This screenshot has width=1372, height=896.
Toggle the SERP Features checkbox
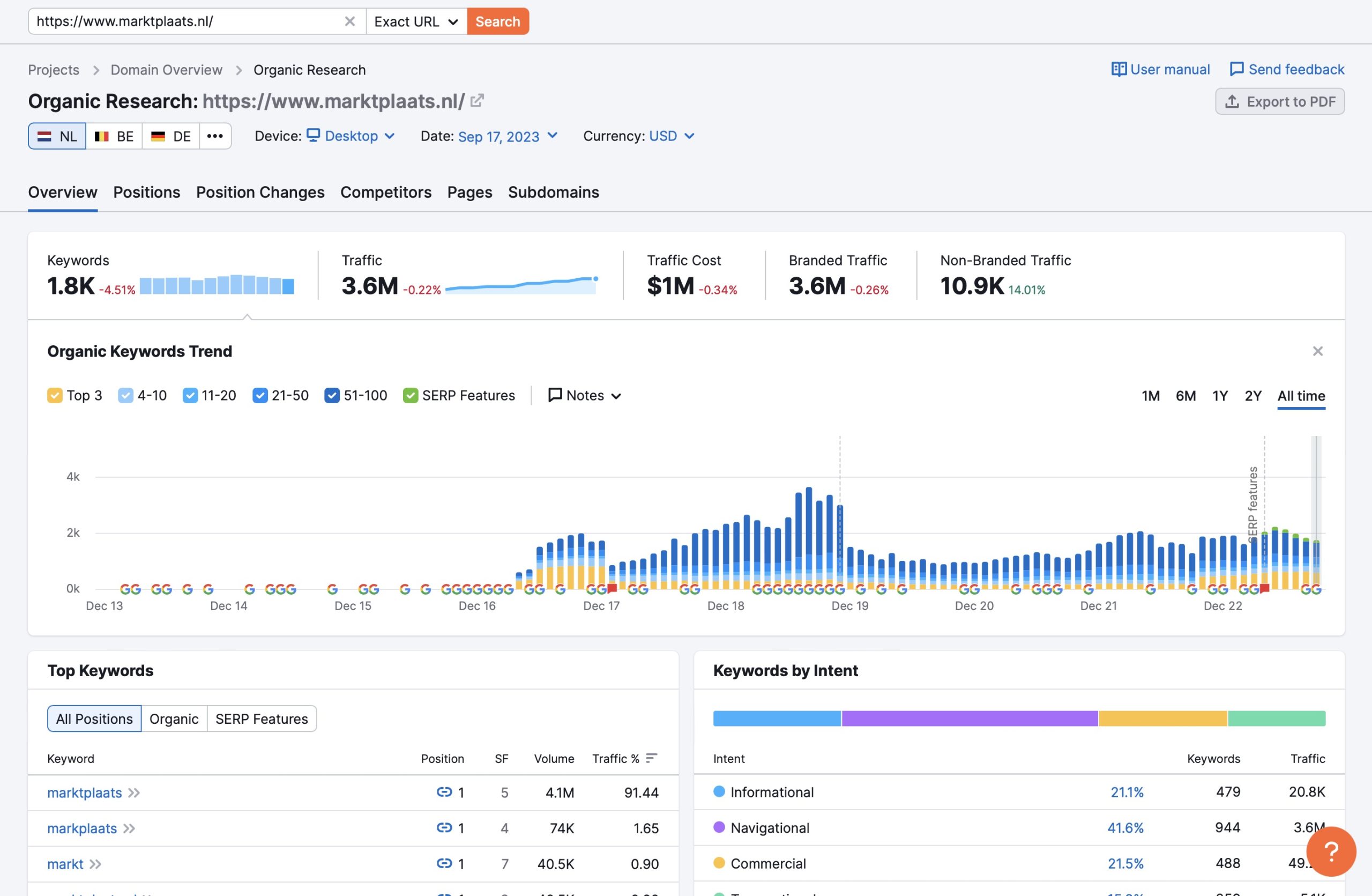pyautogui.click(x=411, y=396)
